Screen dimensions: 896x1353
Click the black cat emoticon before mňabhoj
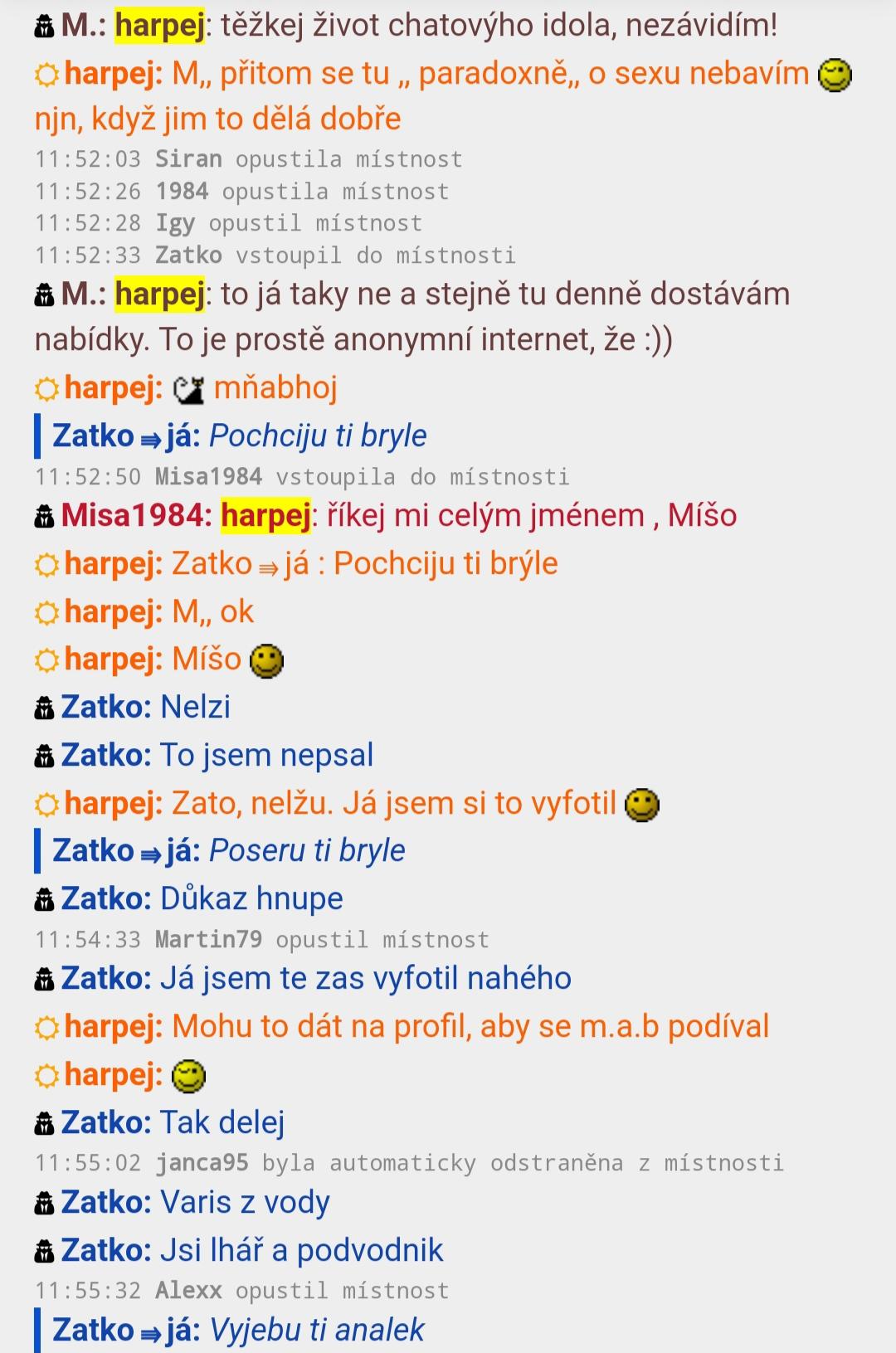pyautogui.click(x=188, y=389)
